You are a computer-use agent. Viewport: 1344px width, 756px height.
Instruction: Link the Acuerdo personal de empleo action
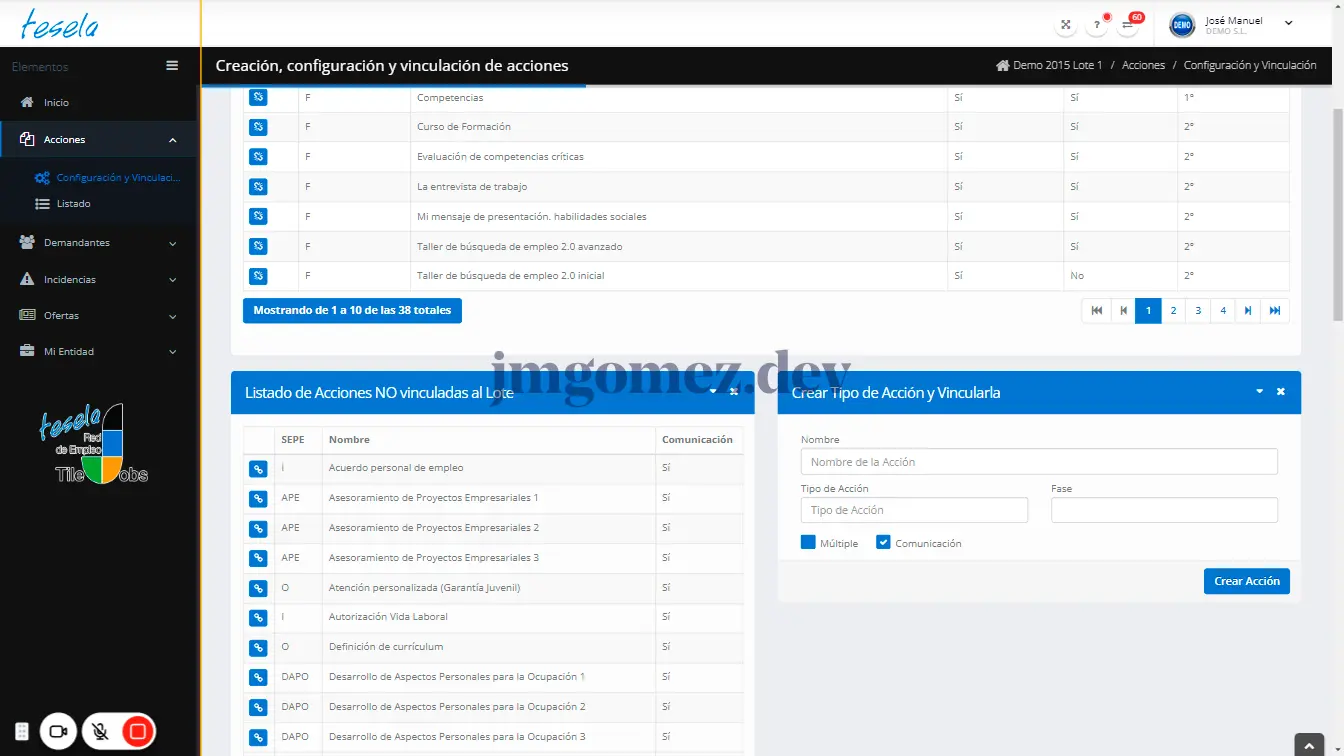(258, 469)
